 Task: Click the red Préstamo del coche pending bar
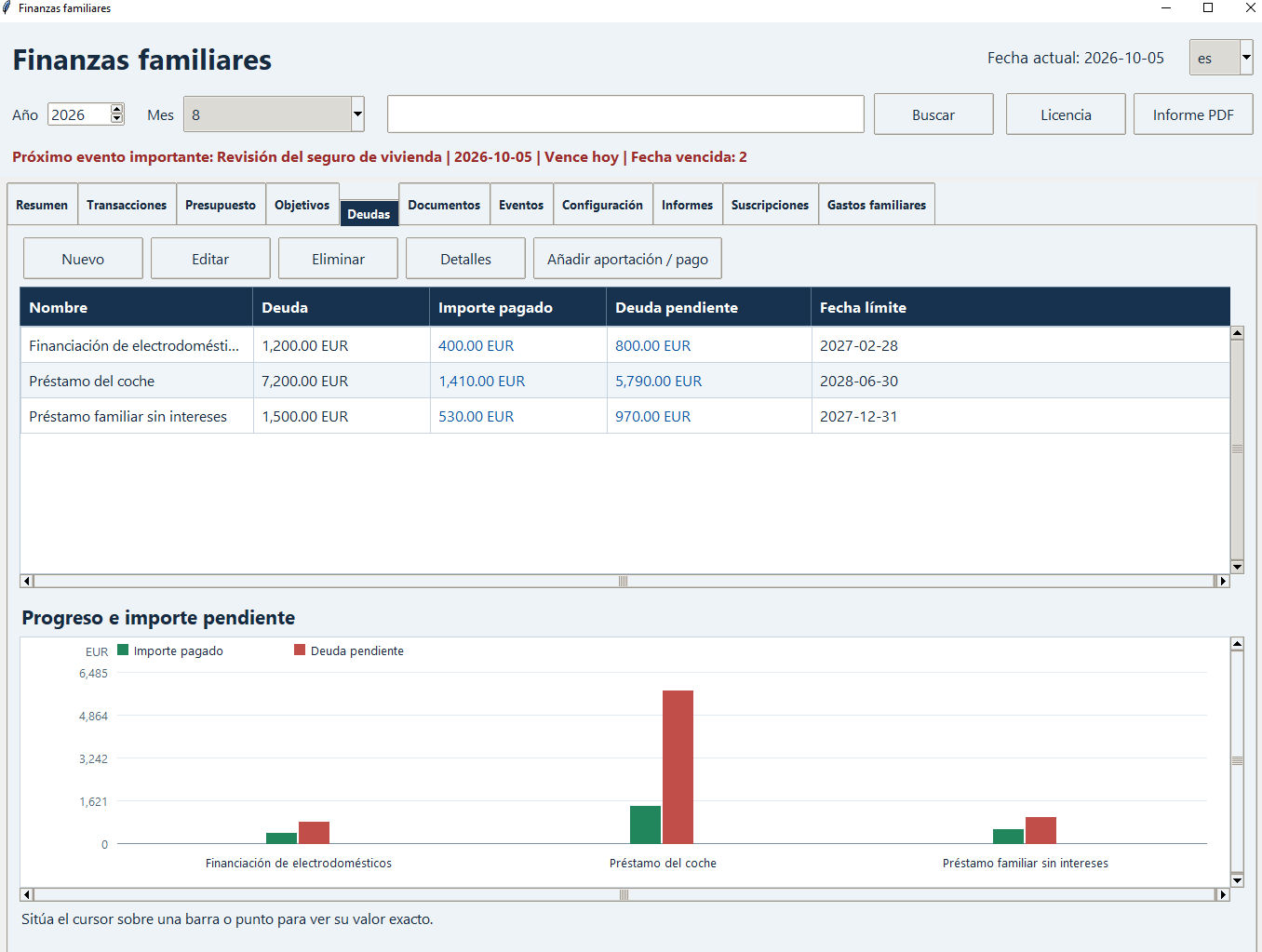(x=678, y=767)
